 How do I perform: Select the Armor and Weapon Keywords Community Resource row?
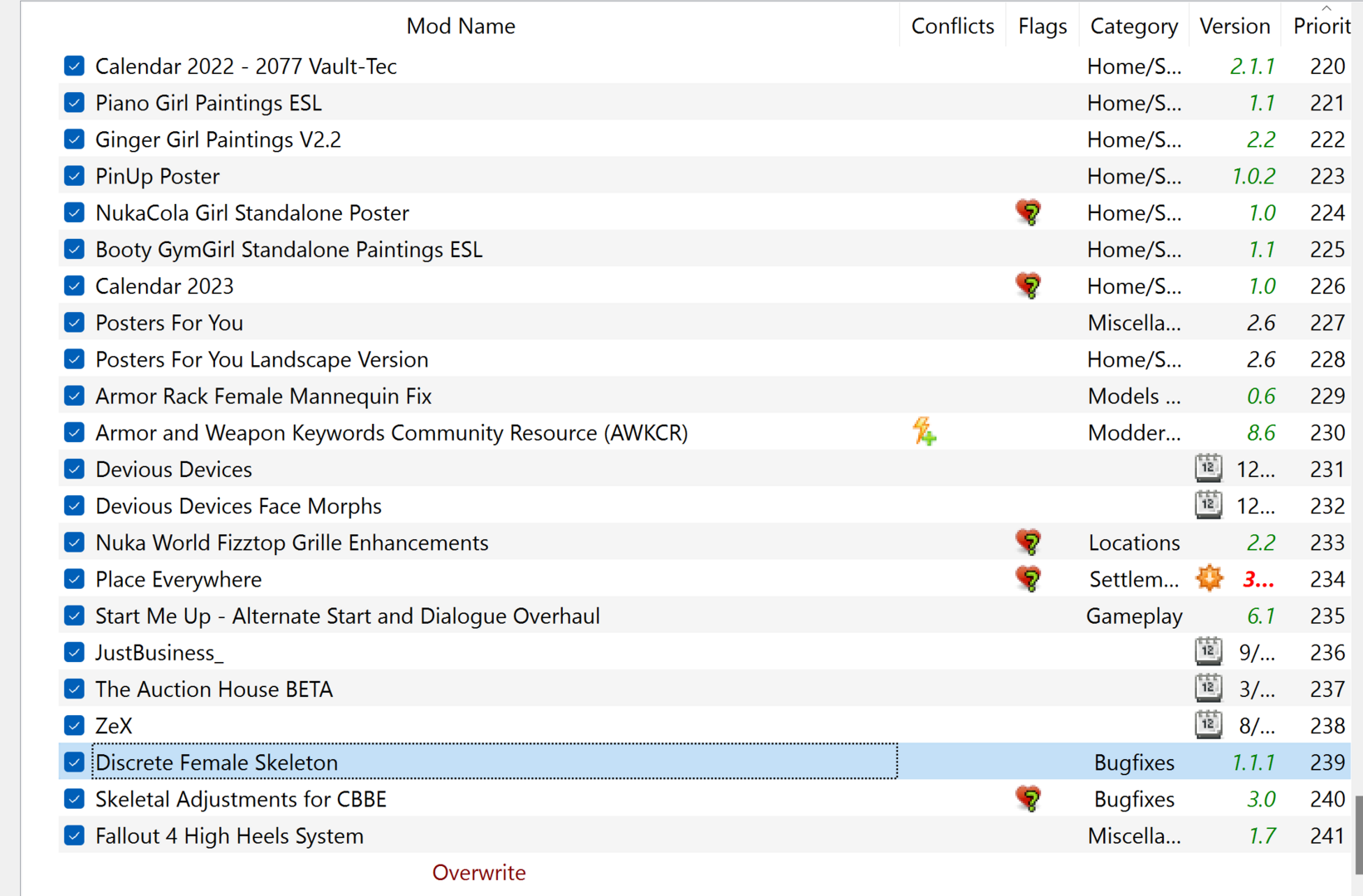(x=705, y=432)
